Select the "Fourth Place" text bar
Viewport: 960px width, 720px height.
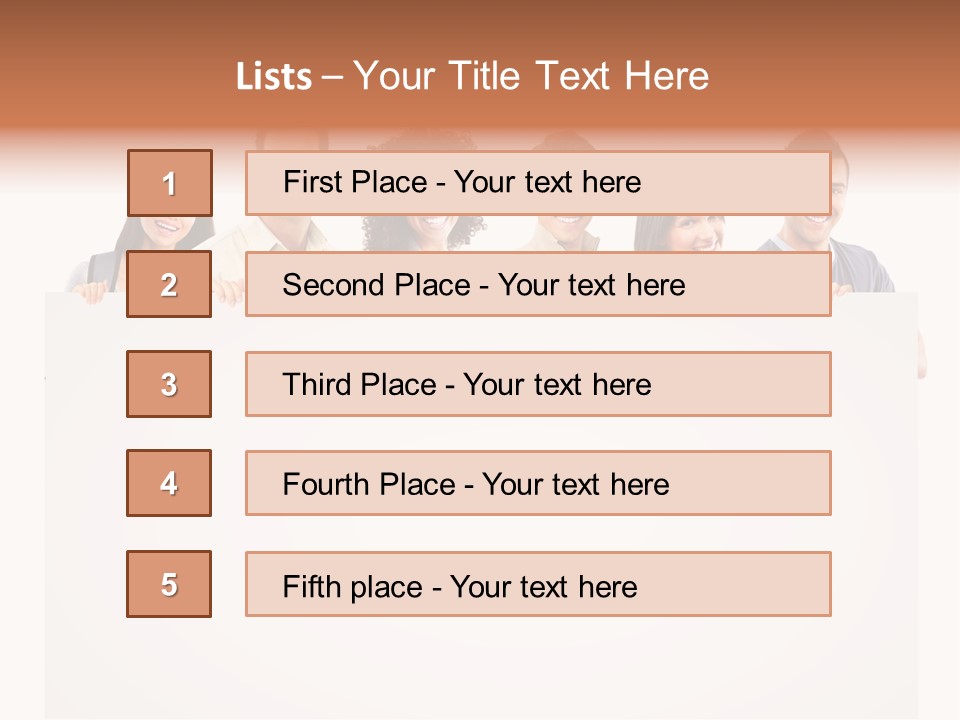(538, 483)
